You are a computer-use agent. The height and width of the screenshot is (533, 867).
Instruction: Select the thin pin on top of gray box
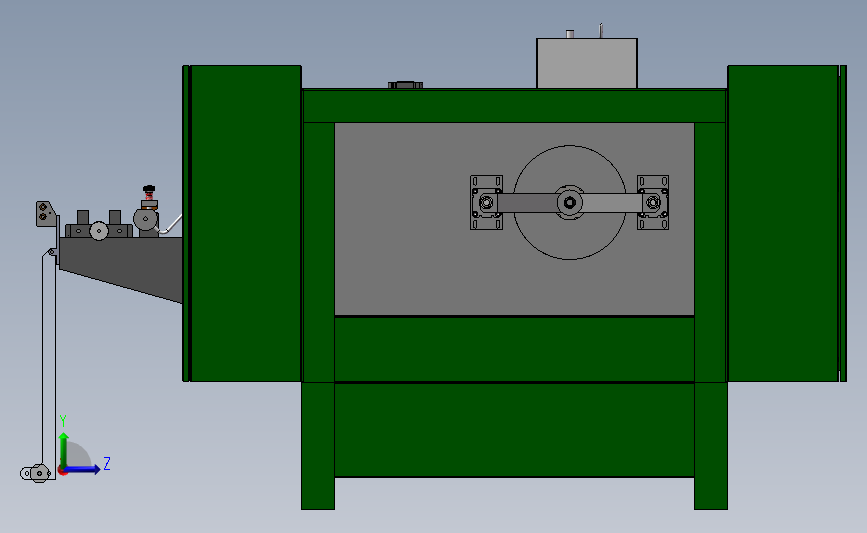click(601, 31)
